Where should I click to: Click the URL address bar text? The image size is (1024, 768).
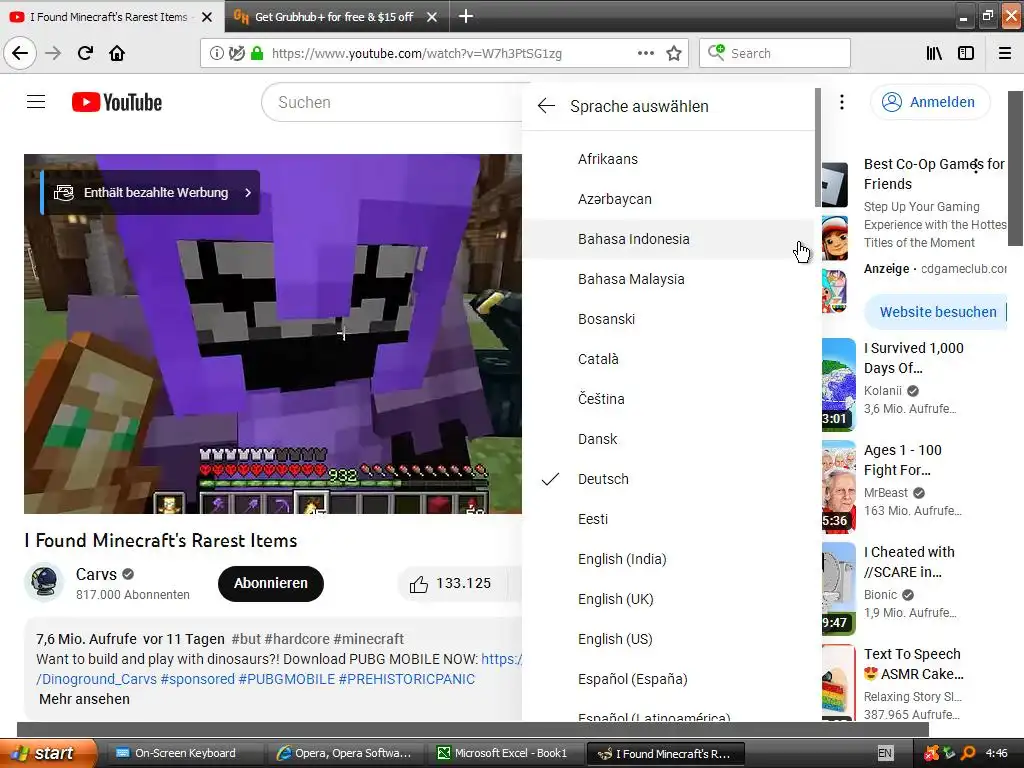[417, 54]
